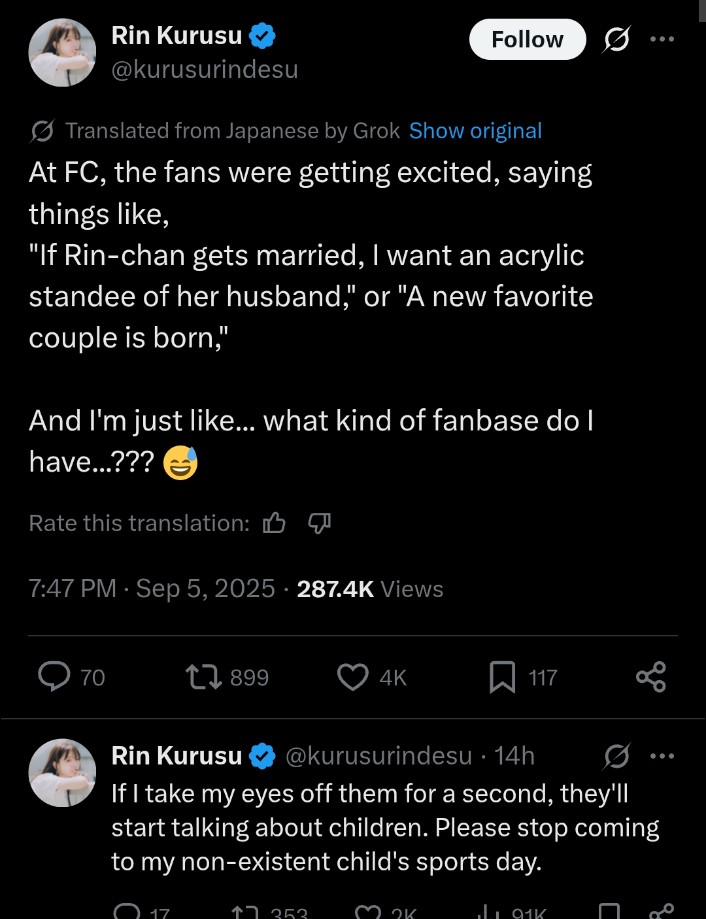706x919 pixels.
Task: Click the Grok icon on the reply post
Action: (616, 756)
